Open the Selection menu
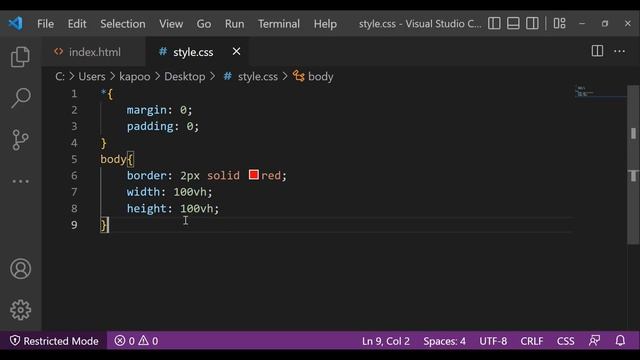Viewport: 640px width, 360px height. point(123,24)
